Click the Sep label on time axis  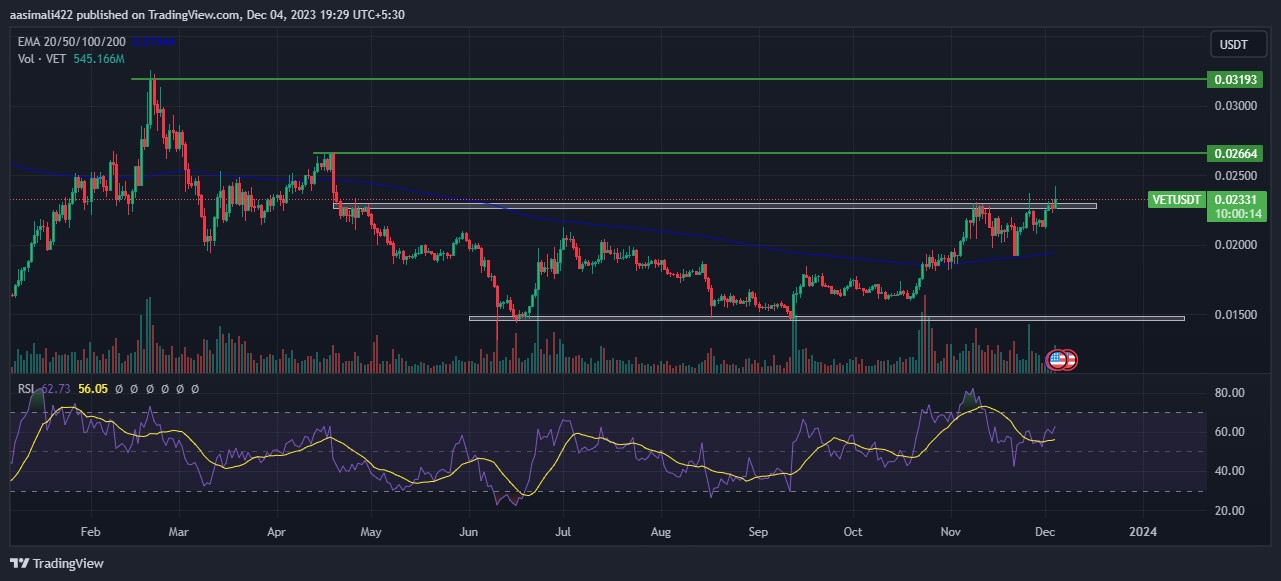[x=758, y=533]
